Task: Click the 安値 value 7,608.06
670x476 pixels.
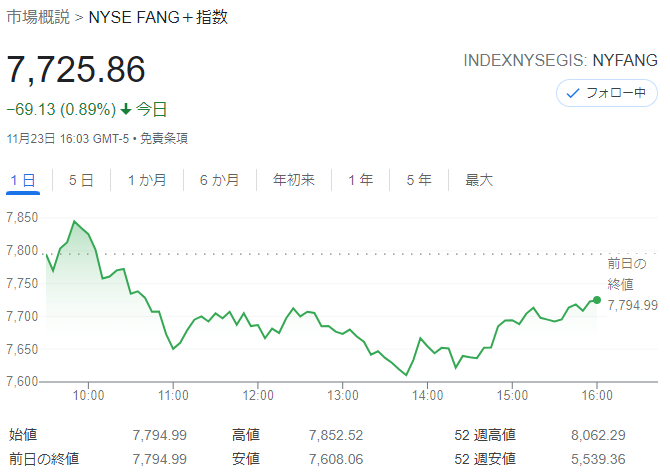Action: (x=336, y=459)
